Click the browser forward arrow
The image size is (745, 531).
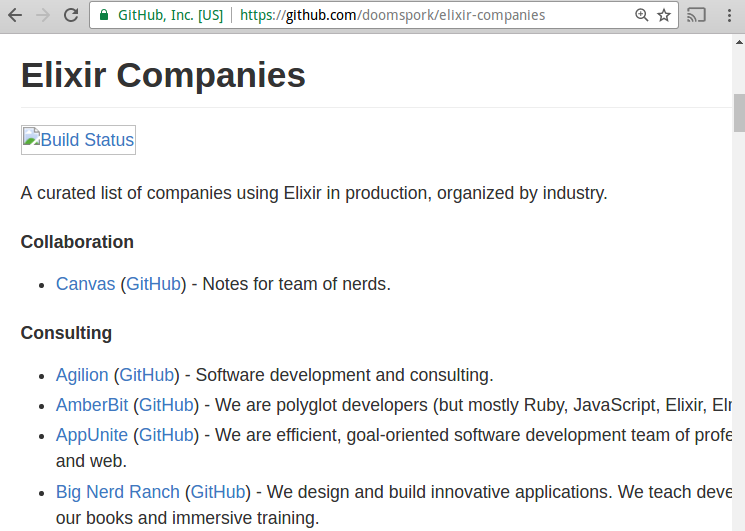43,15
